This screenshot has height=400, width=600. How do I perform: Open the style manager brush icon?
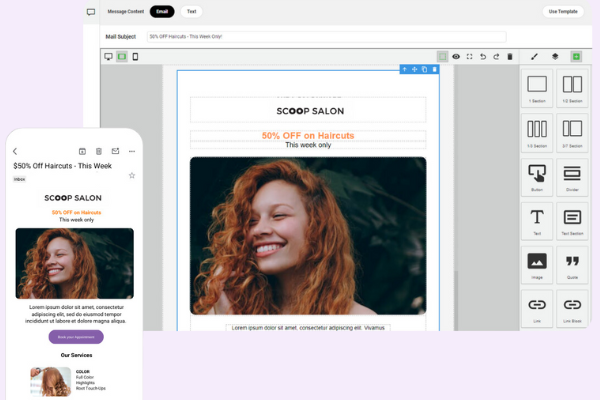(534, 57)
